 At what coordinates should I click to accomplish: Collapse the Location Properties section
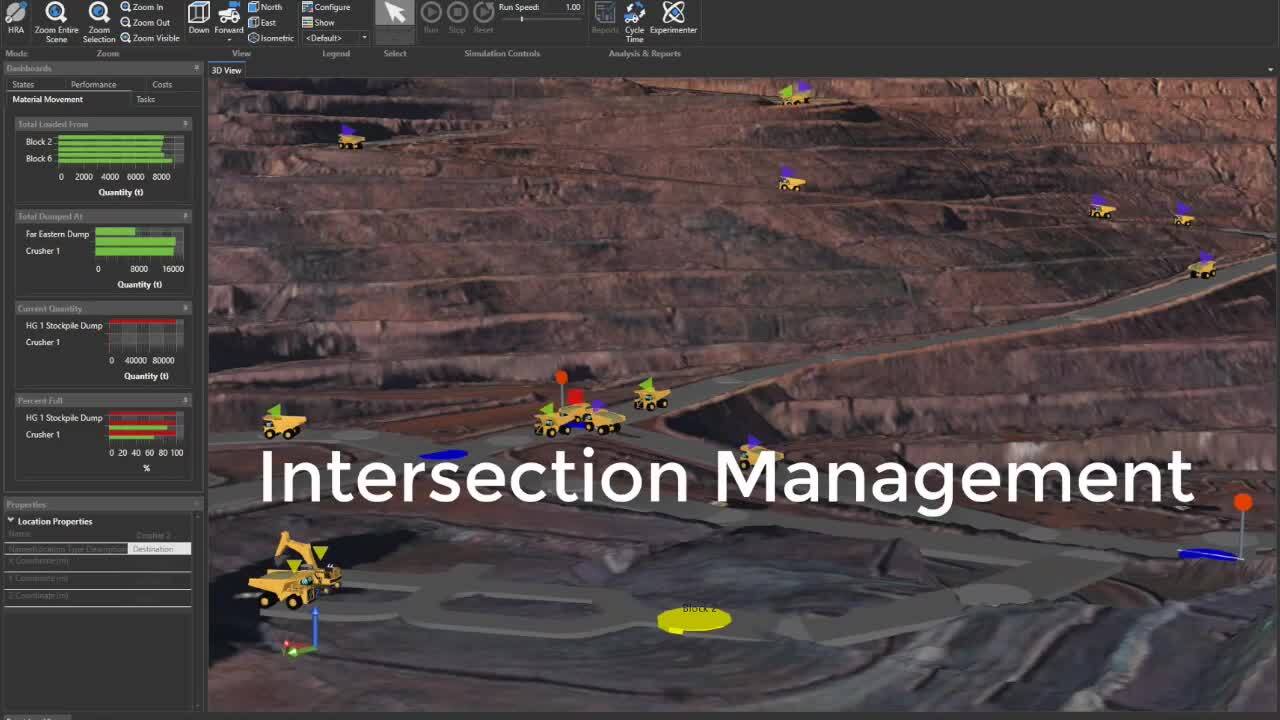[11, 521]
